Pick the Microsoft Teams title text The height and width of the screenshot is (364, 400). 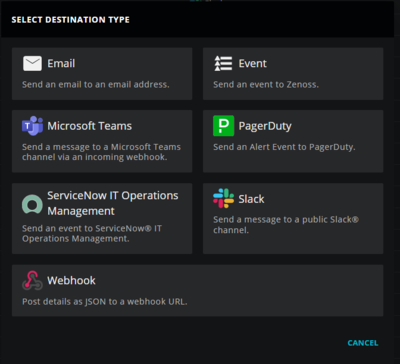(89, 126)
